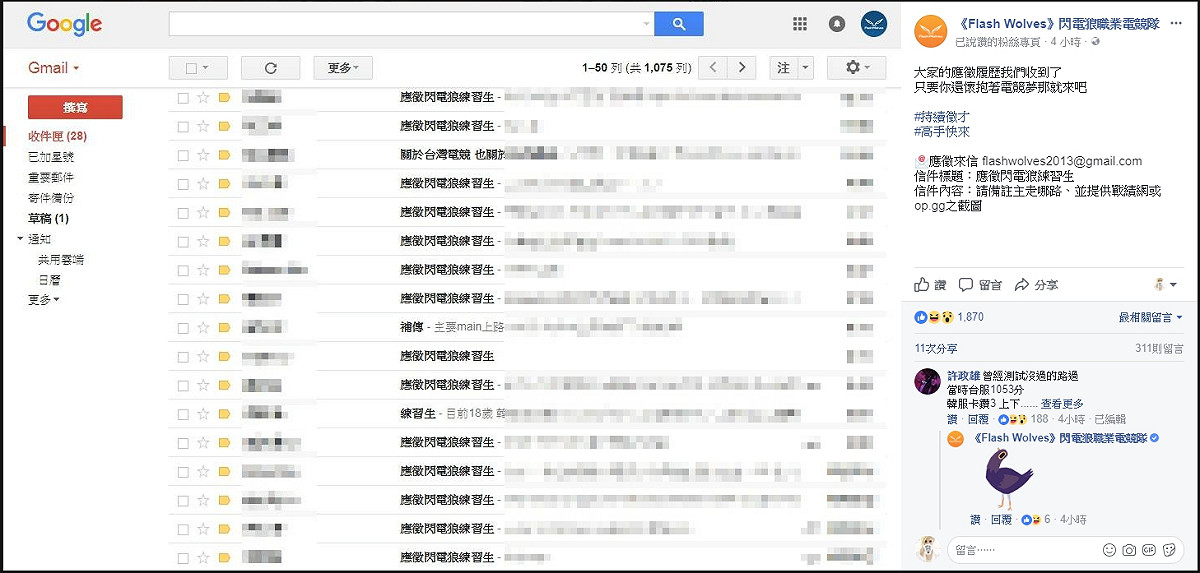Open the comment-as profile selector beside 分享

point(1164,285)
